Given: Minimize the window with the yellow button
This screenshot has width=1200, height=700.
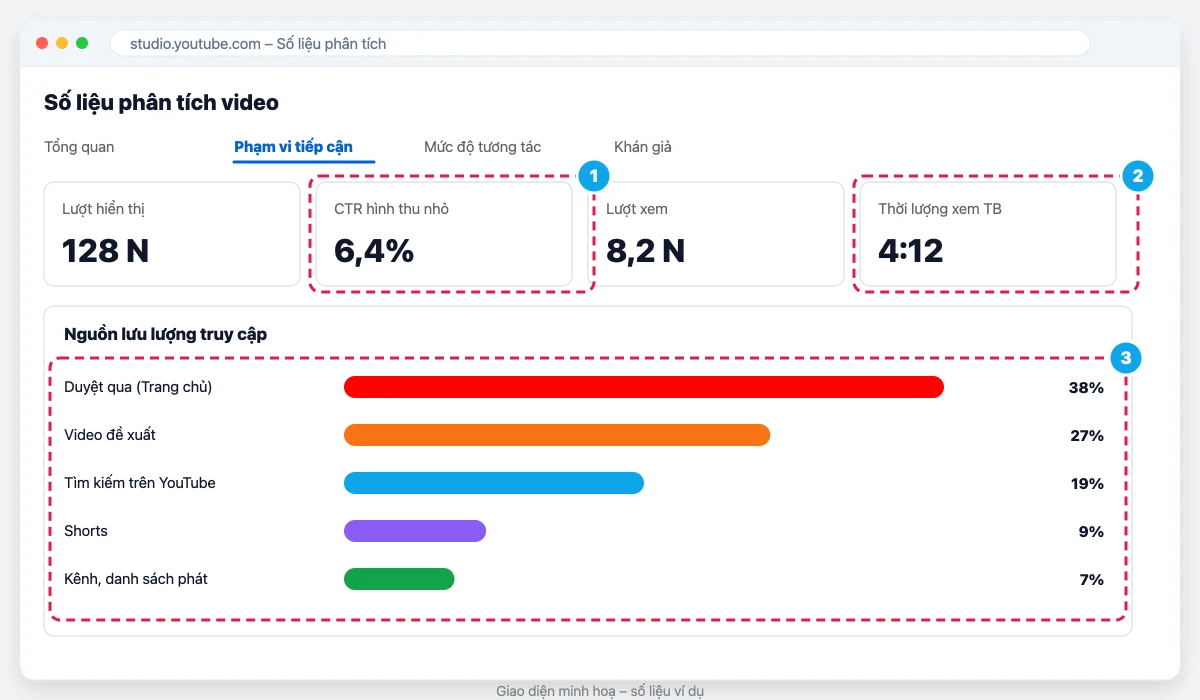Looking at the screenshot, I should 62,43.
